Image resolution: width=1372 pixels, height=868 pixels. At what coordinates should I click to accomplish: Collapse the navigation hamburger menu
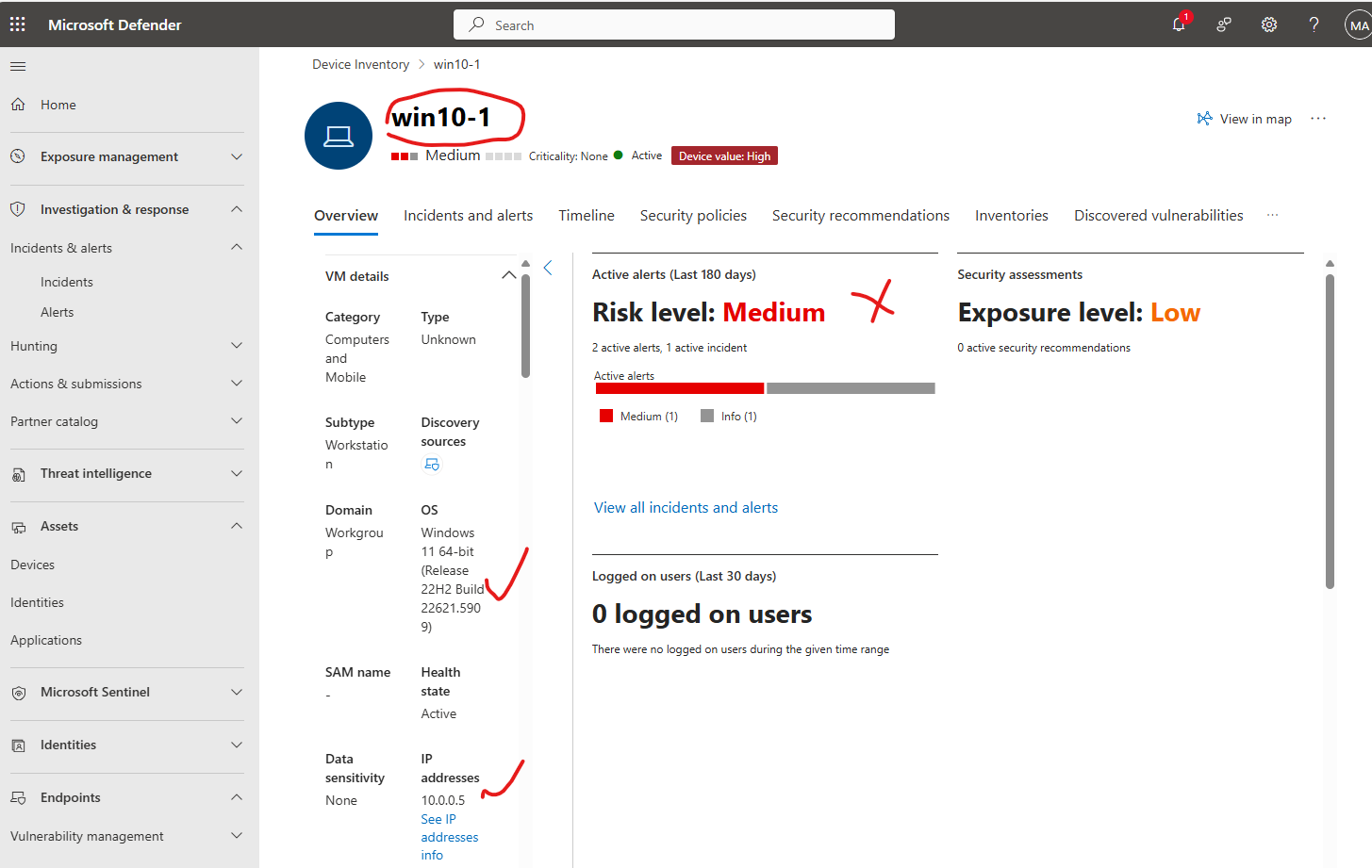click(18, 66)
